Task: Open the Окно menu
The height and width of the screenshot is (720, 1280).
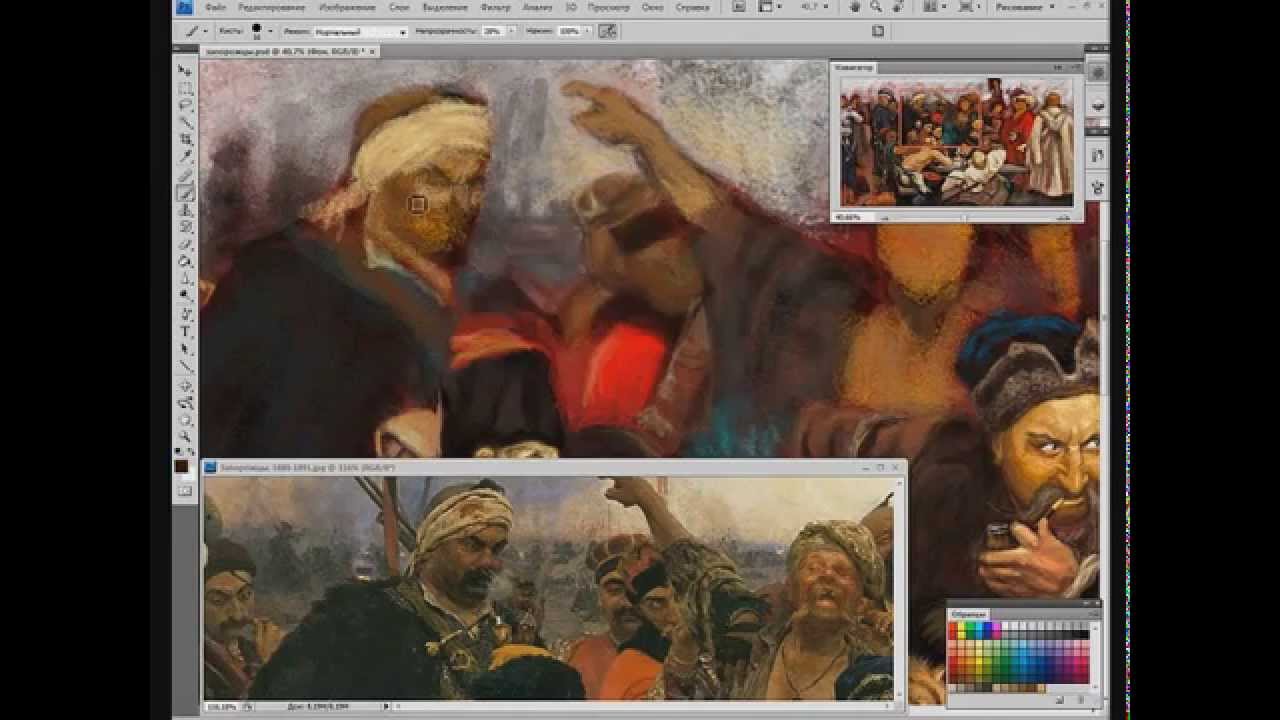Action: (652, 7)
